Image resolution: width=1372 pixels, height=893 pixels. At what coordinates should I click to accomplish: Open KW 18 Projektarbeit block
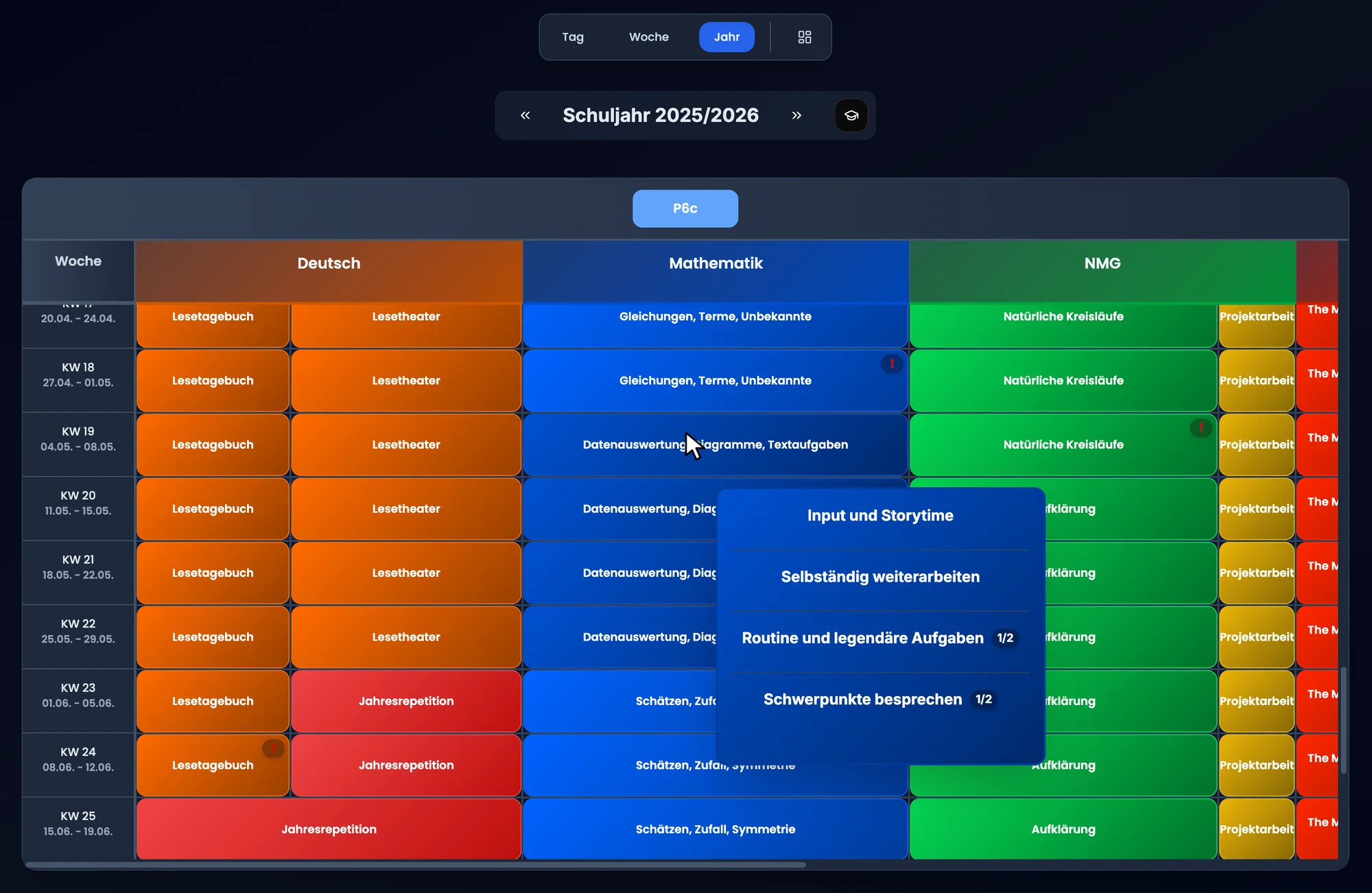1257,381
